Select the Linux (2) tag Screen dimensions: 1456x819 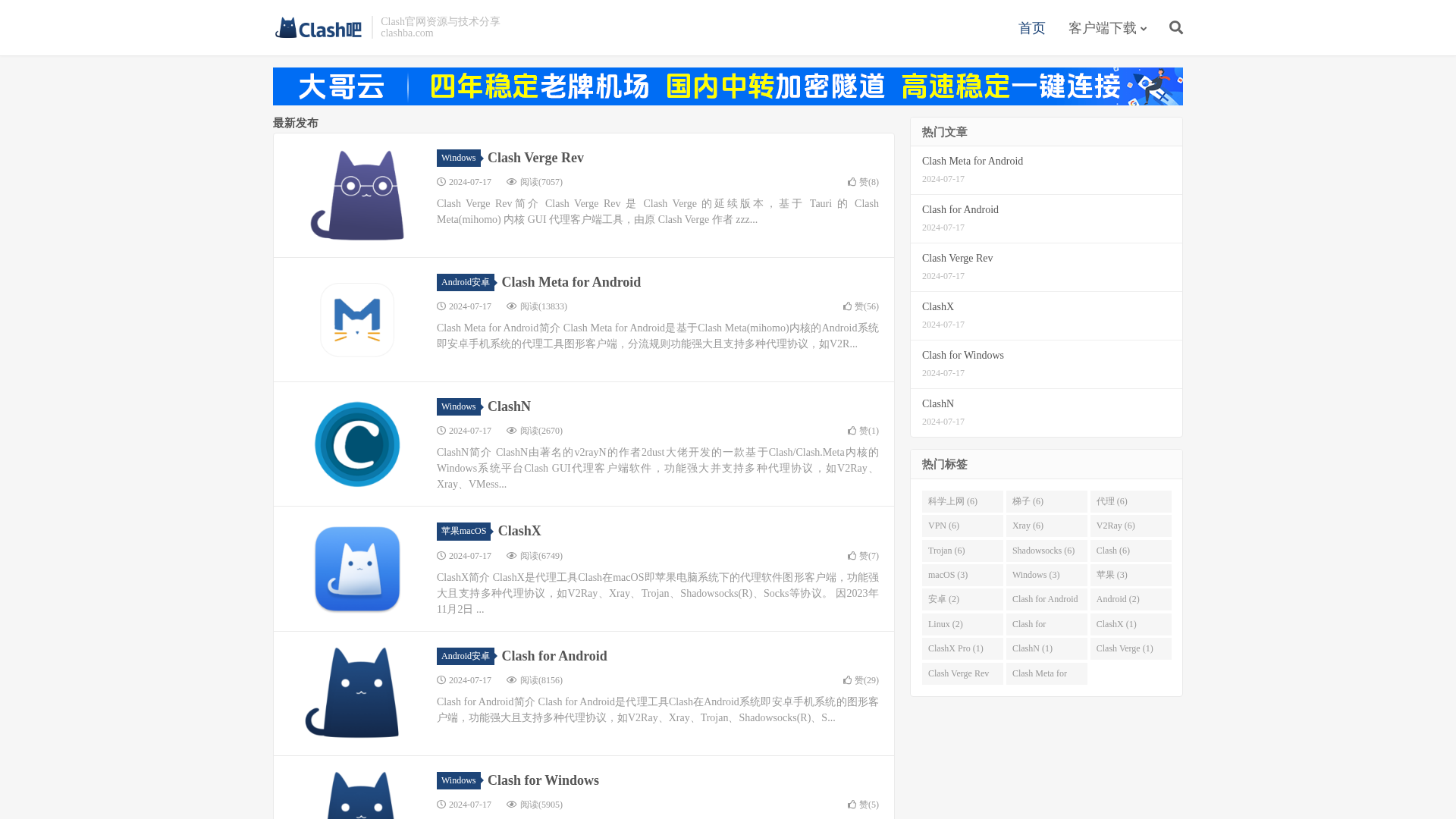pos(962,624)
